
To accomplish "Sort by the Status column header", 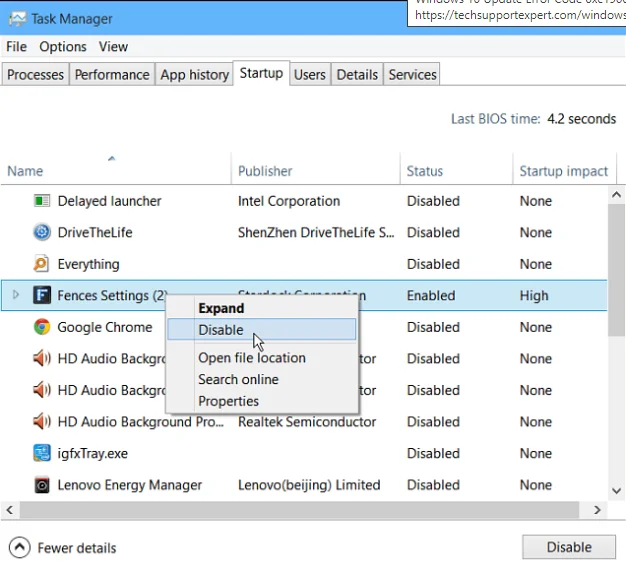I will tap(425, 171).
